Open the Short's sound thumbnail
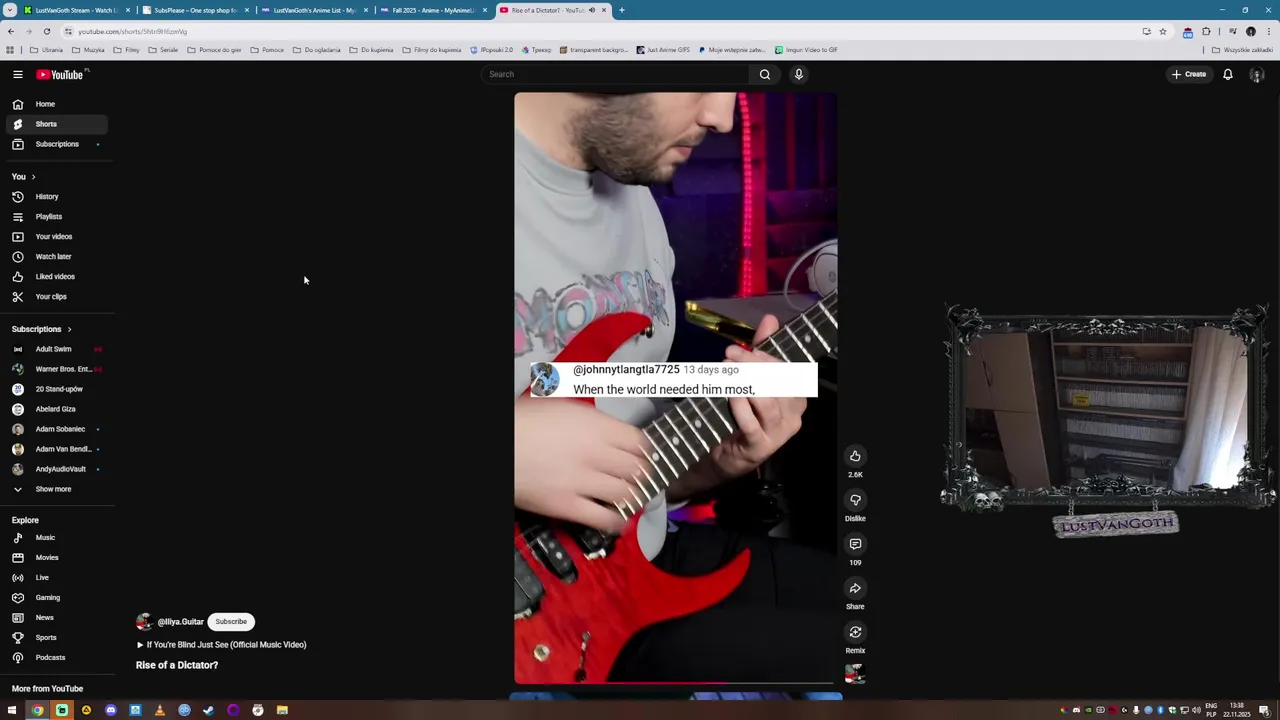This screenshot has width=1280, height=720. 855,675
